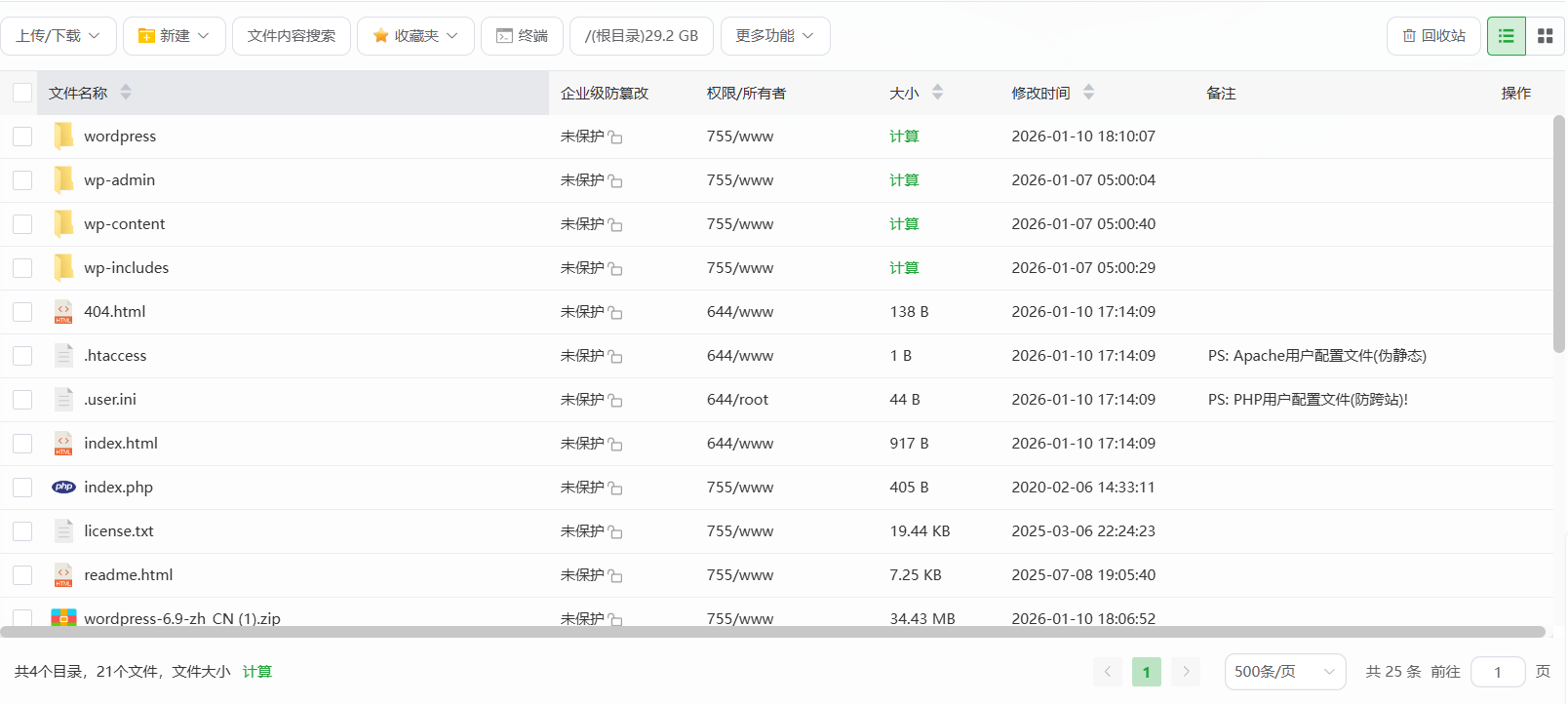The width and height of the screenshot is (1568, 704).
Task: Switch to grid view layout icon
Action: [x=1545, y=36]
